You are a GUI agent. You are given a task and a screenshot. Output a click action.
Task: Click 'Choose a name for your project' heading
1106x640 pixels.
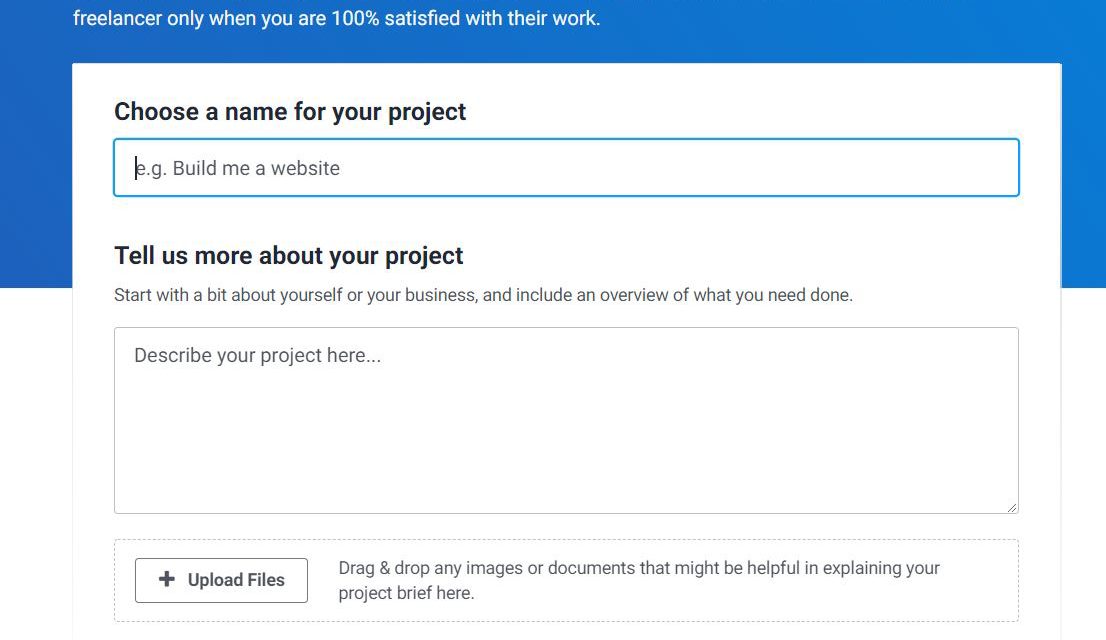coord(290,111)
